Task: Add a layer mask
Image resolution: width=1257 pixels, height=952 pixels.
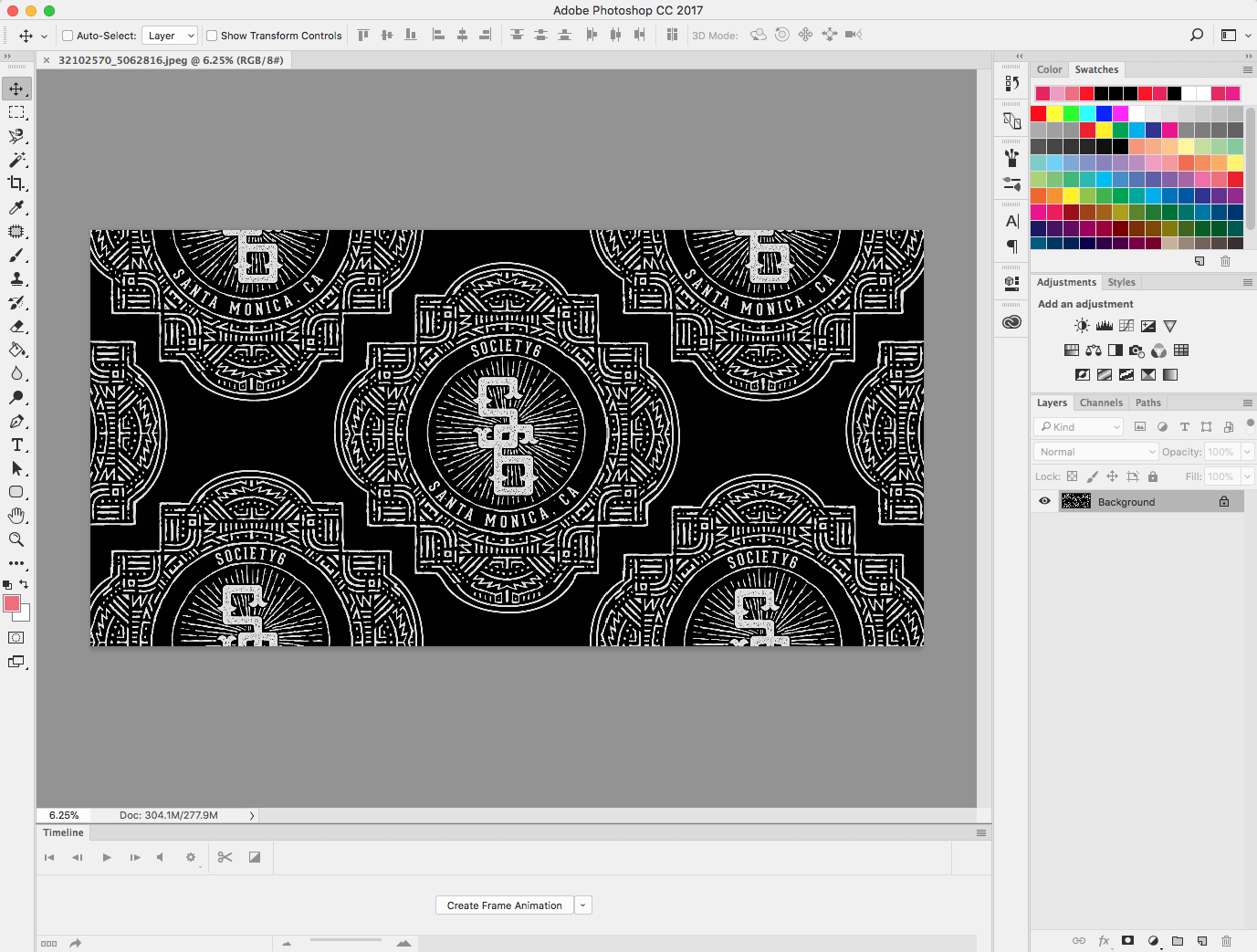Action: click(x=1128, y=941)
